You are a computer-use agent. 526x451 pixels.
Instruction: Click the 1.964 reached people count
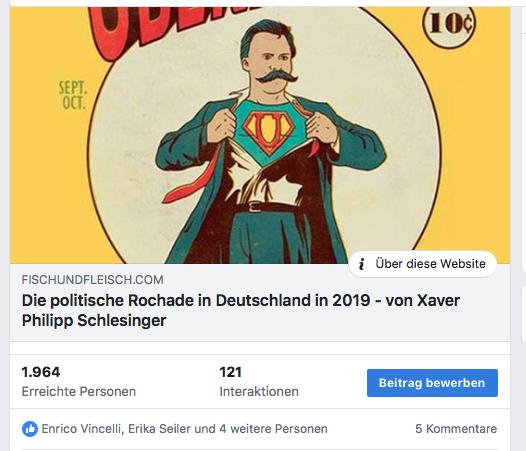click(41, 372)
